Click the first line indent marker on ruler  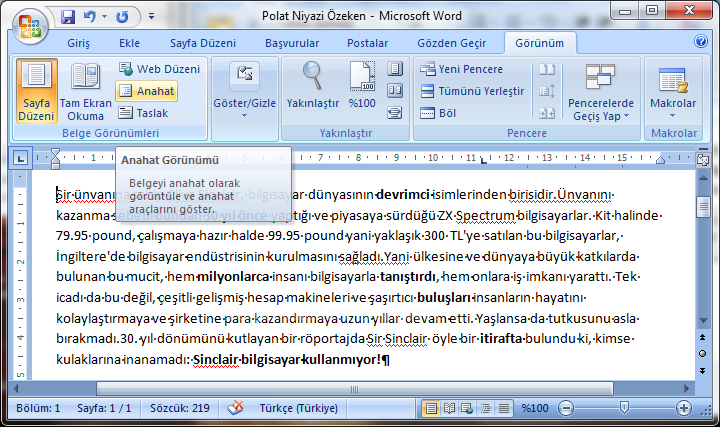click(x=56, y=153)
